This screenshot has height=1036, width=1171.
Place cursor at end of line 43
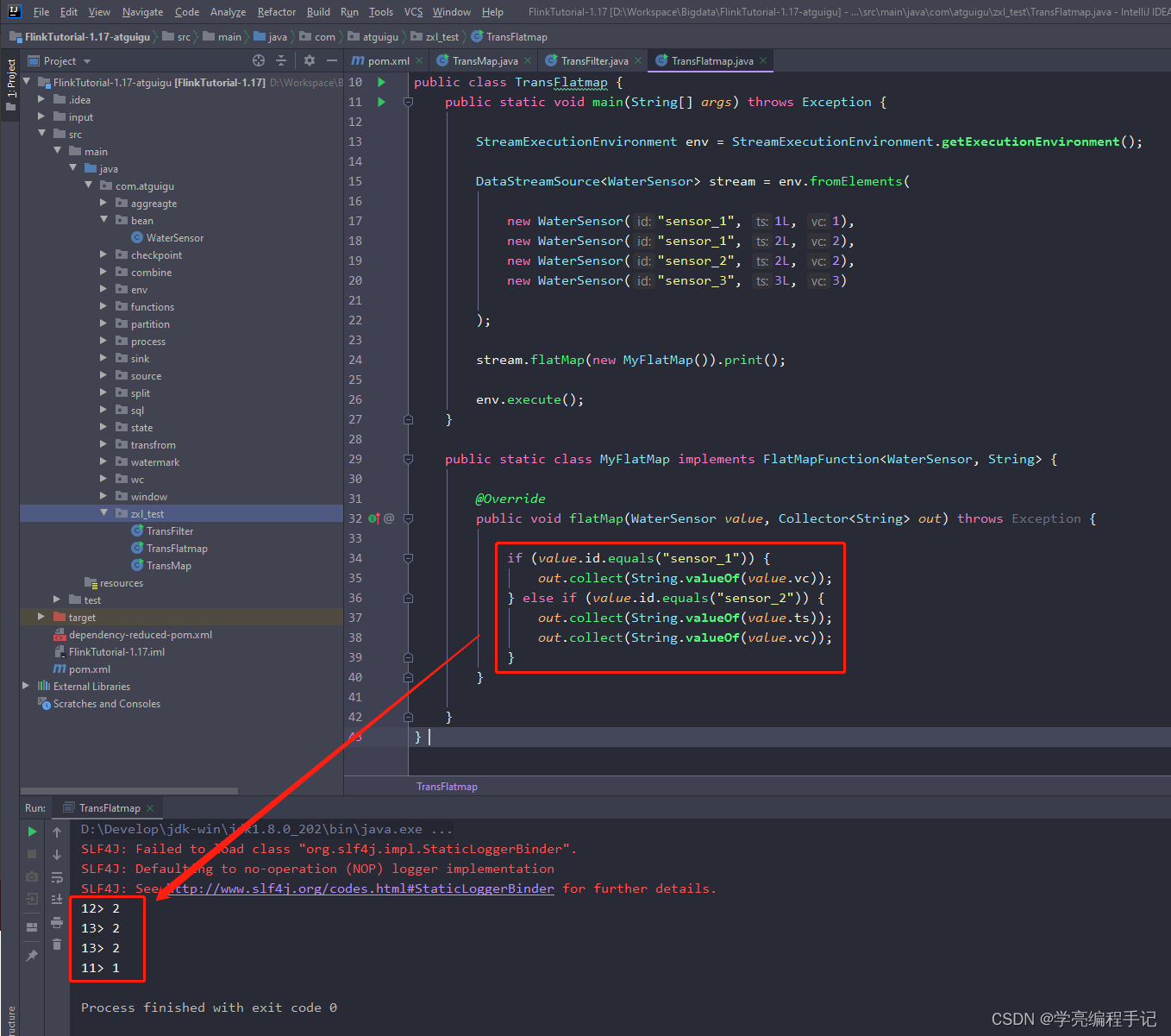tap(429, 737)
